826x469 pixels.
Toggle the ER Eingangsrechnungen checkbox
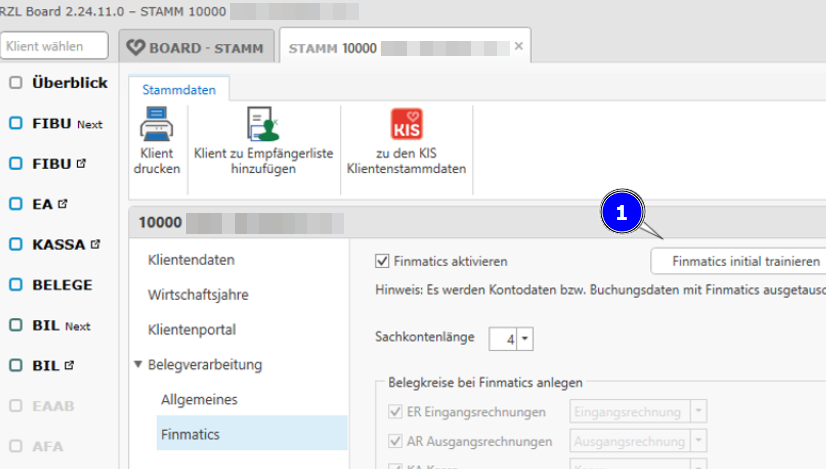point(396,412)
